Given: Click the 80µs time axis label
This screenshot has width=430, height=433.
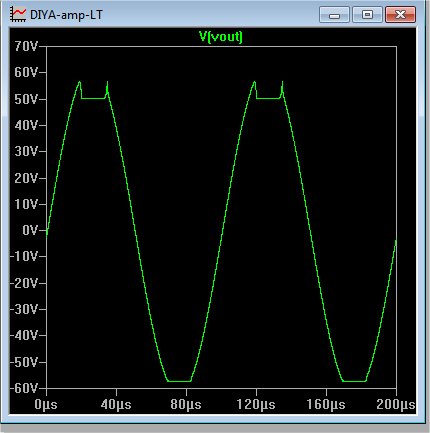Looking at the screenshot, I should click(x=186, y=404).
